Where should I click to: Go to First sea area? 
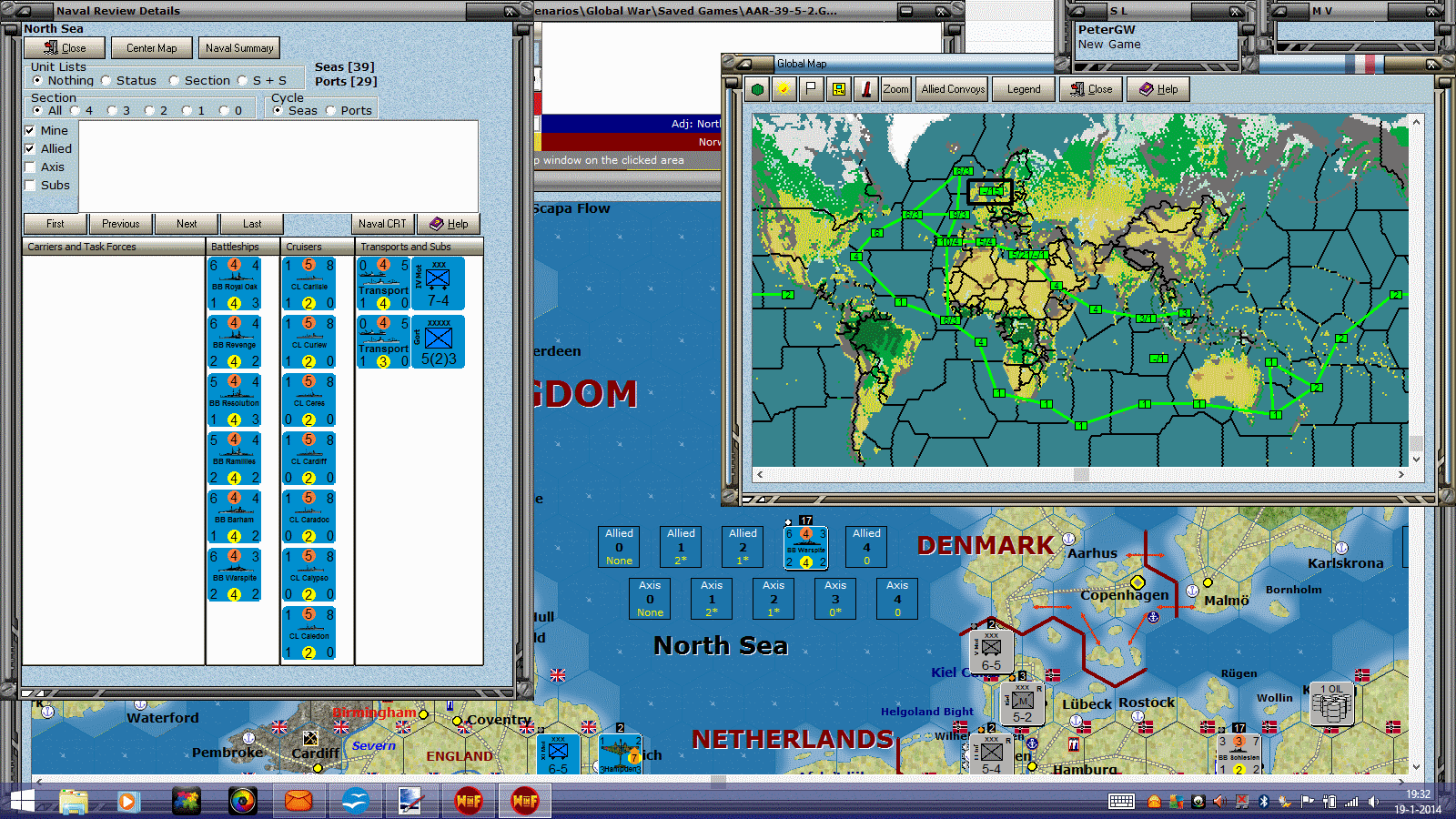click(x=56, y=224)
